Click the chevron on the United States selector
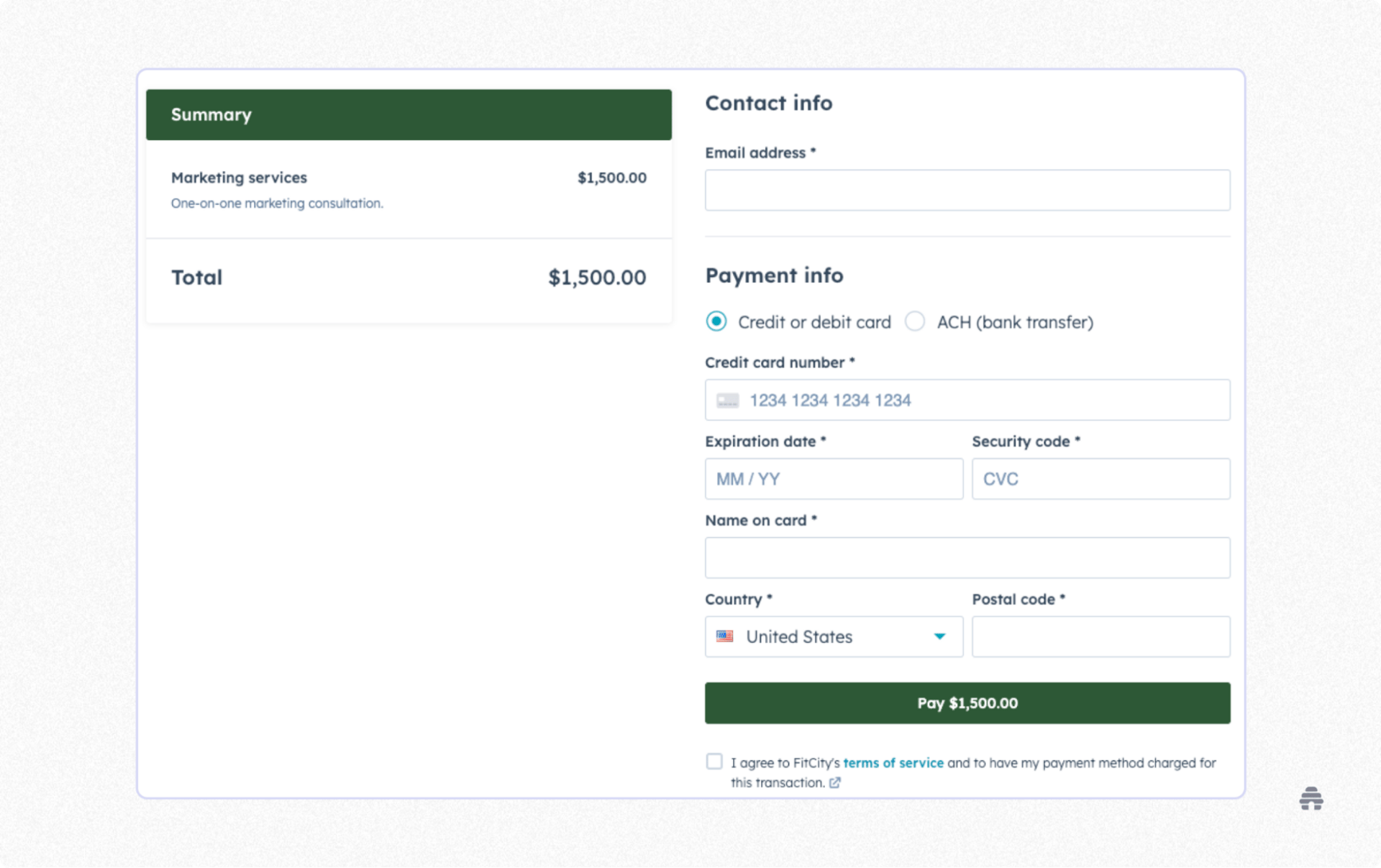The width and height of the screenshot is (1381, 868). point(939,636)
